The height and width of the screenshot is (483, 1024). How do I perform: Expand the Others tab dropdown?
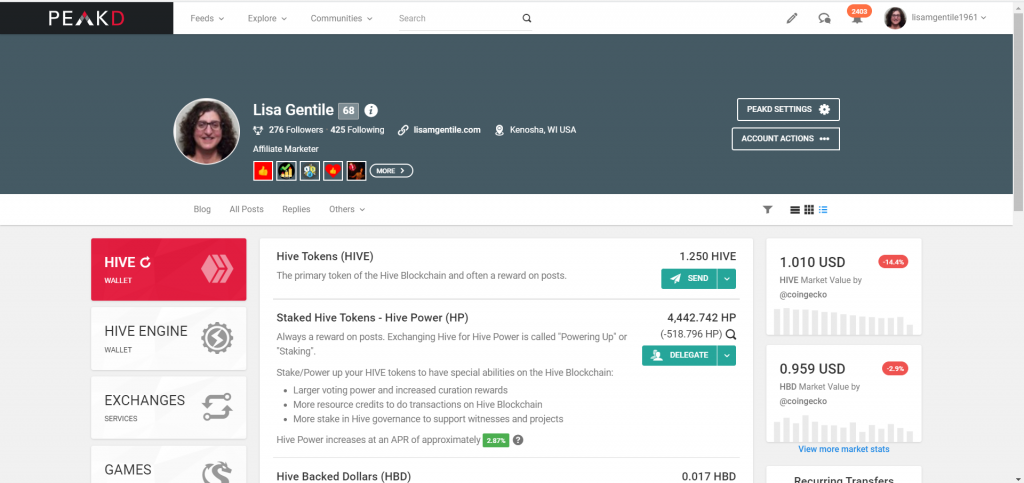[347, 210]
